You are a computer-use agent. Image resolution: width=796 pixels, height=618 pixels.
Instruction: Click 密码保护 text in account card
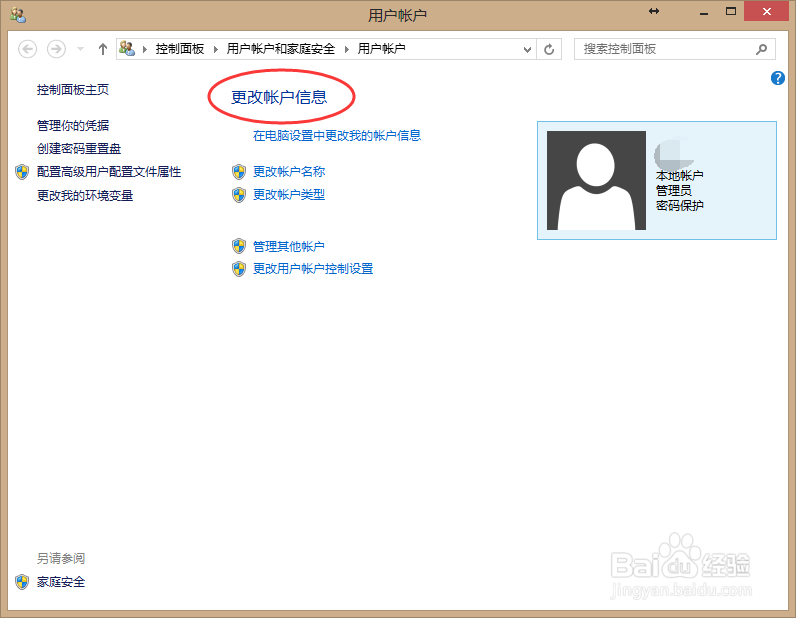coord(679,205)
